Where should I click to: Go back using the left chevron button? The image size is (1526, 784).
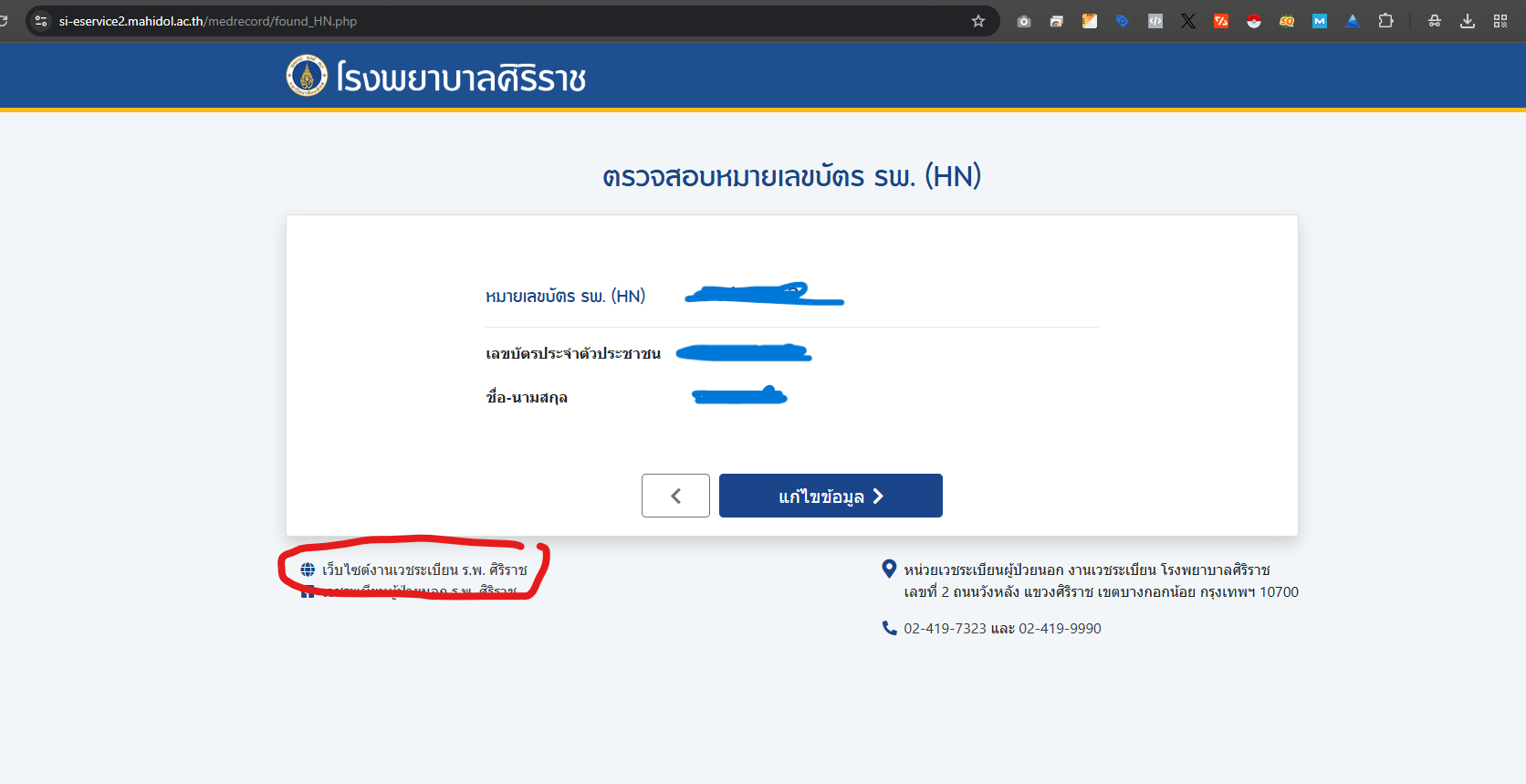pyautogui.click(x=675, y=496)
